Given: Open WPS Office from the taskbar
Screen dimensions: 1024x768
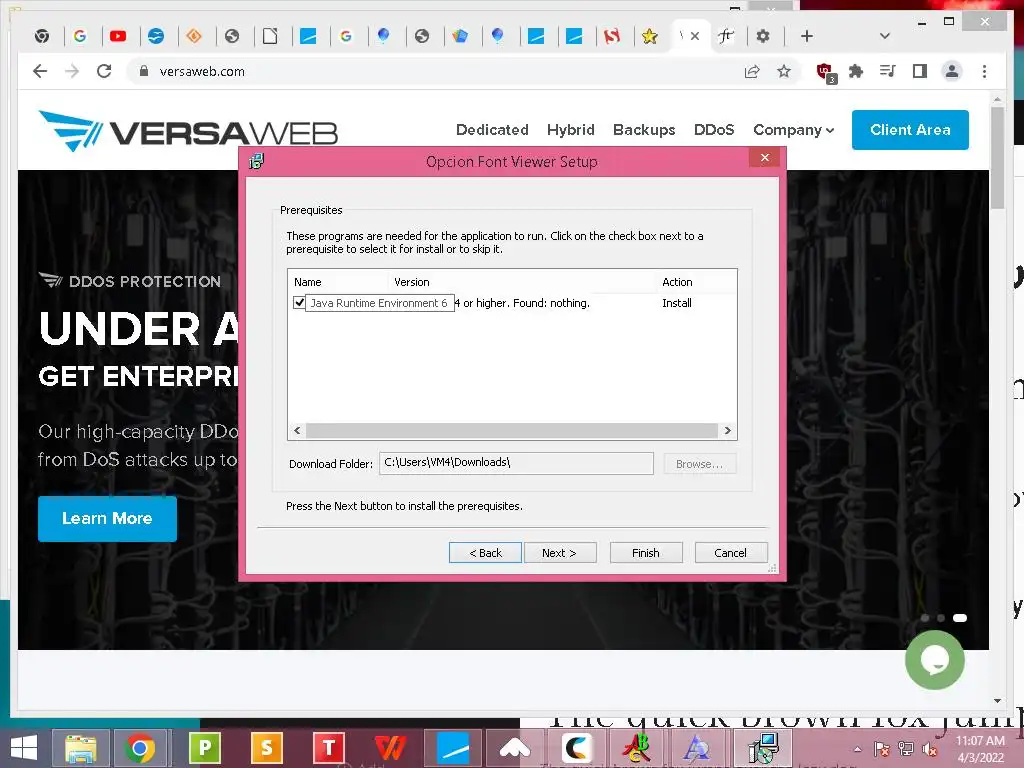Looking at the screenshot, I should [391, 748].
